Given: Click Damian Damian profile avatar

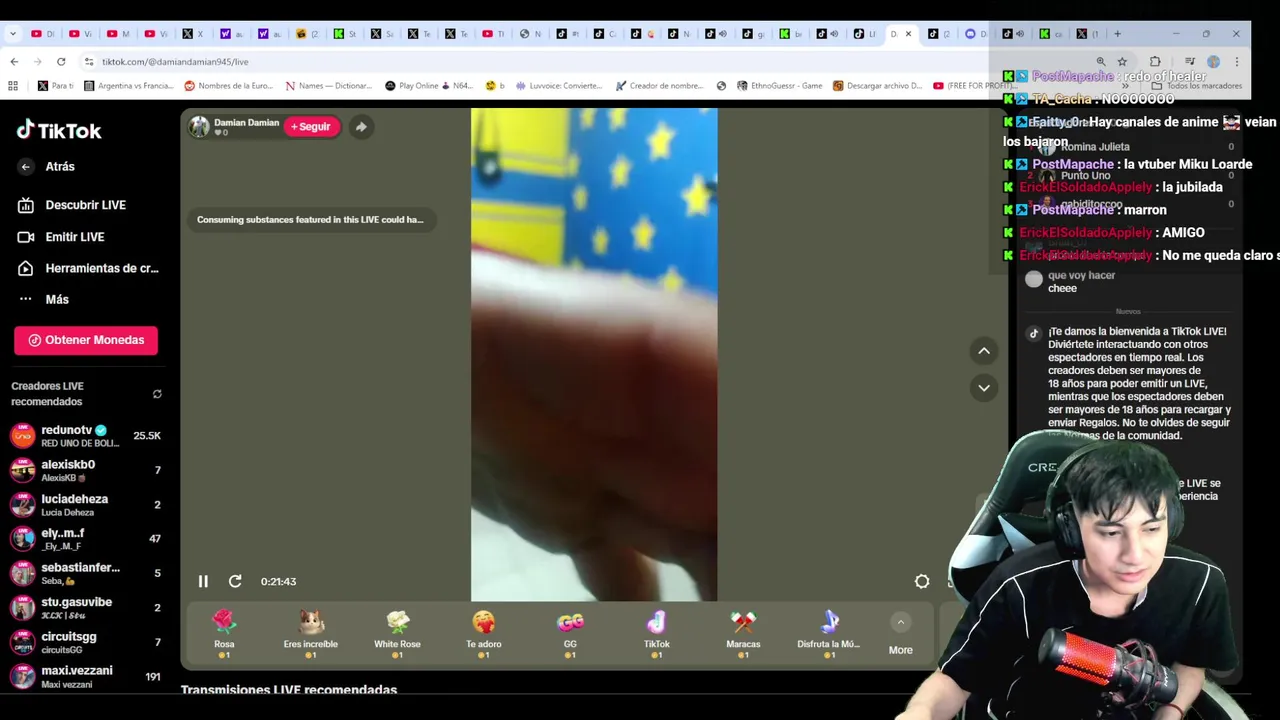Looking at the screenshot, I should click(199, 126).
